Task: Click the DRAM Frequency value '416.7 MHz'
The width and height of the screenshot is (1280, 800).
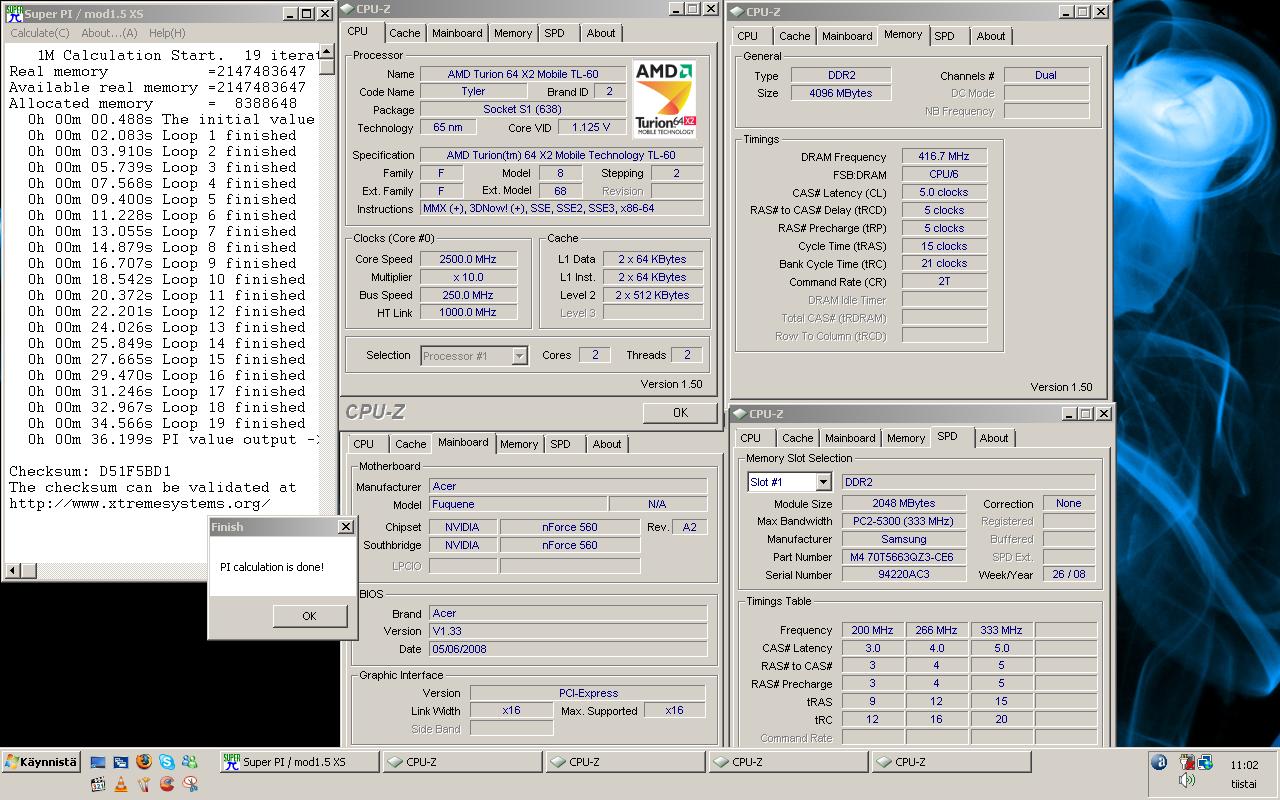Action: coord(943,157)
